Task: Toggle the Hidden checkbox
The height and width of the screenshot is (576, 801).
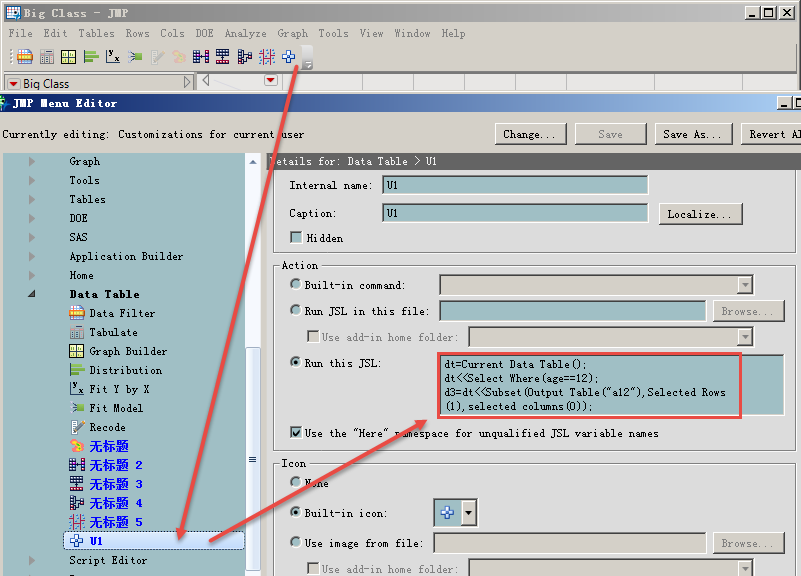Action: (295, 237)
